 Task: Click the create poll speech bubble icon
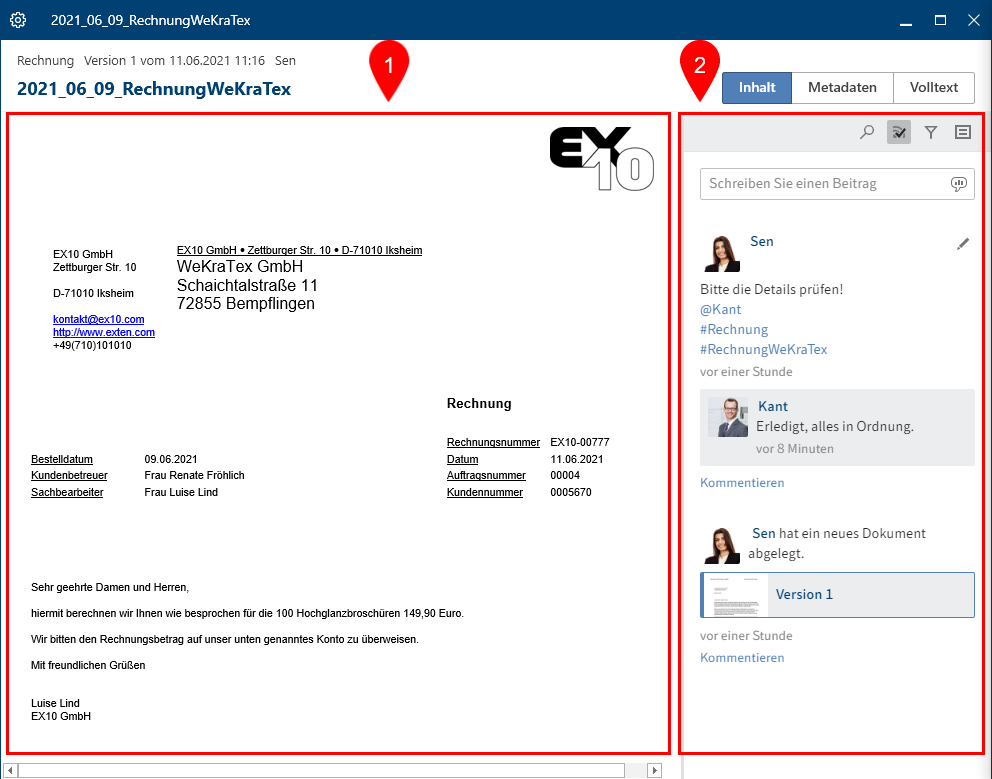coord(958,184)
